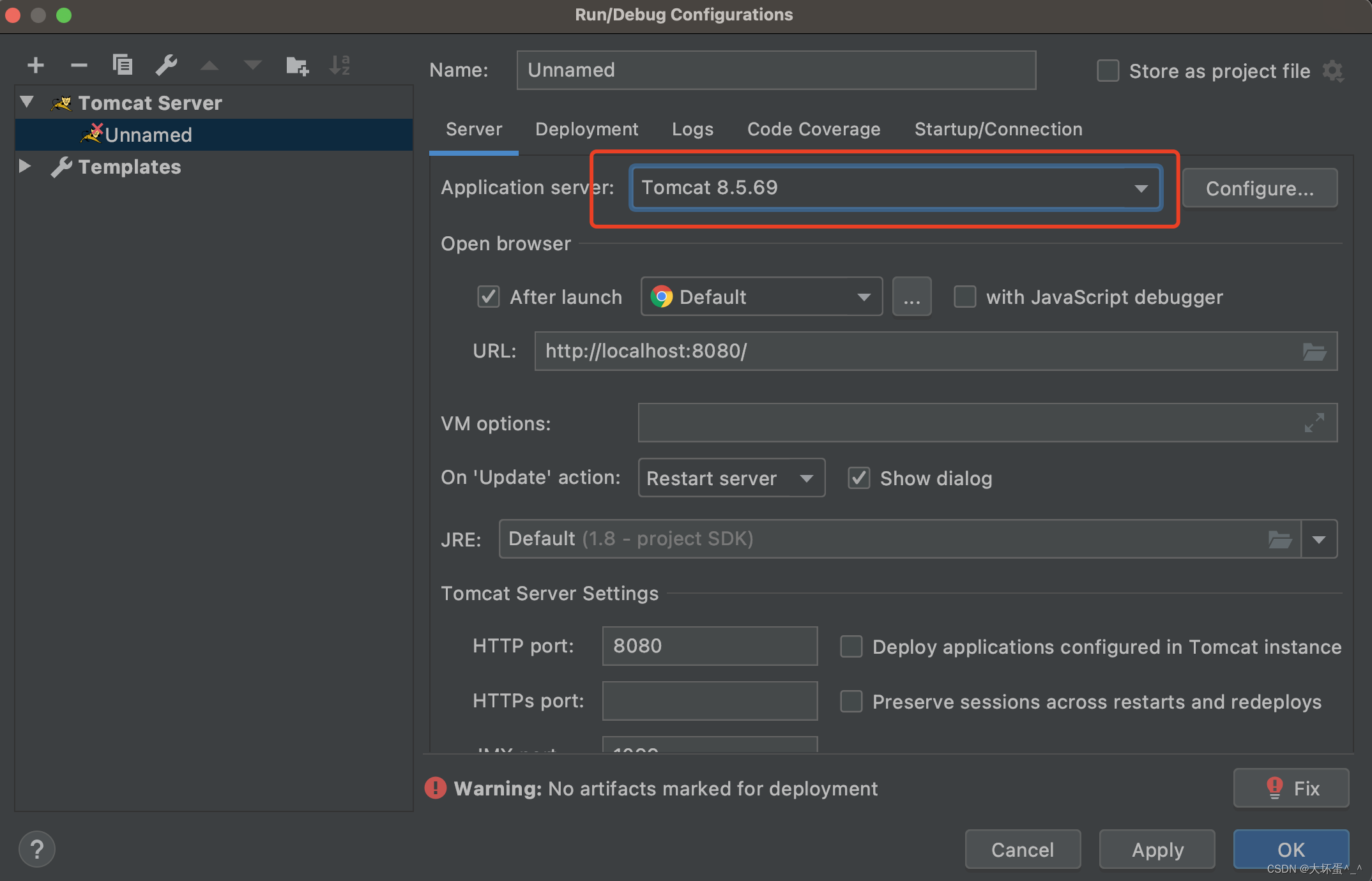The height and width of the screenshot is (881, 1372).
Task: Browse for JRE folder icon
Action: coord(1280,539)
